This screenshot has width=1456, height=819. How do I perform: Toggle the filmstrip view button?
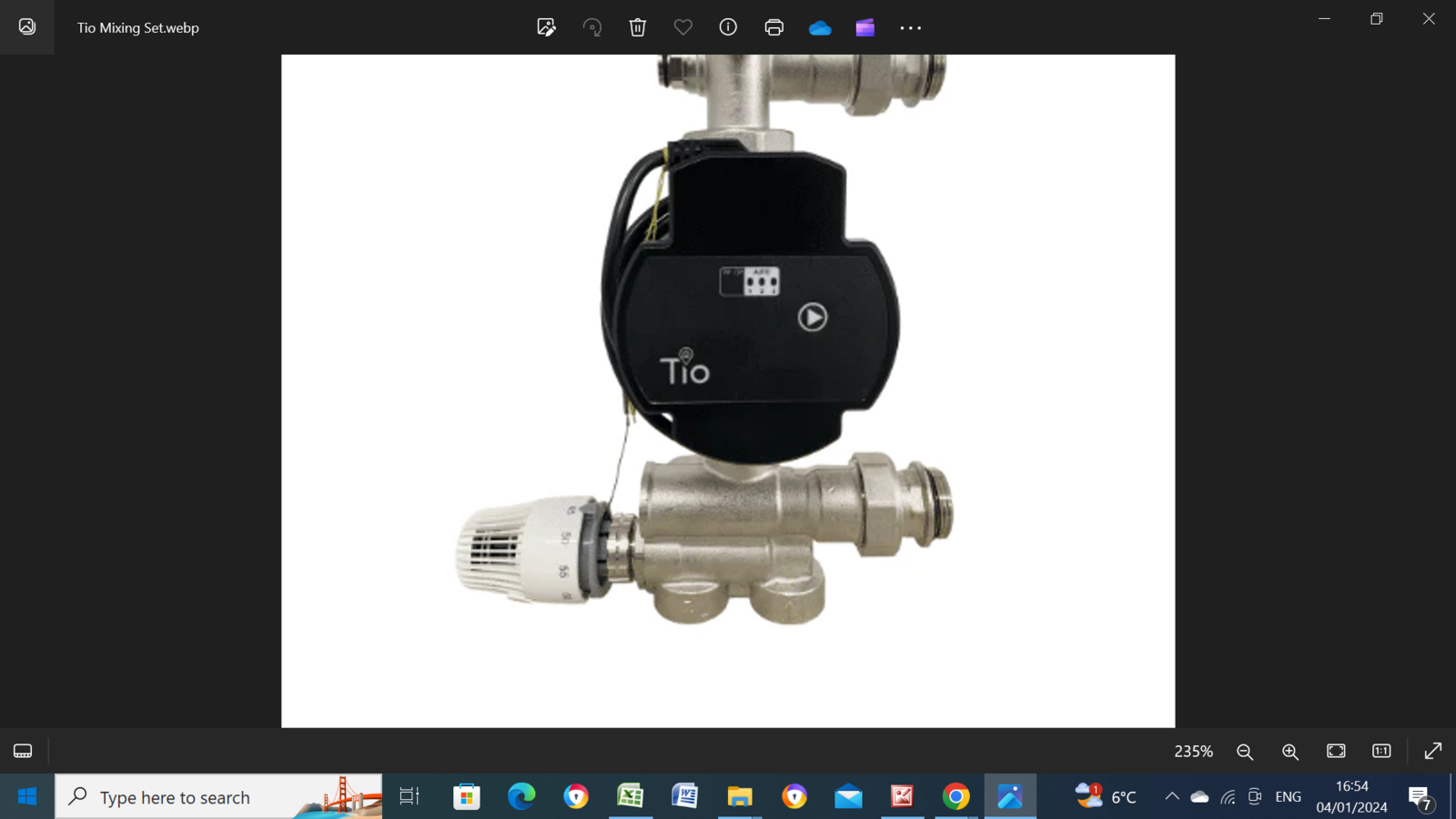tap(23, 751)
